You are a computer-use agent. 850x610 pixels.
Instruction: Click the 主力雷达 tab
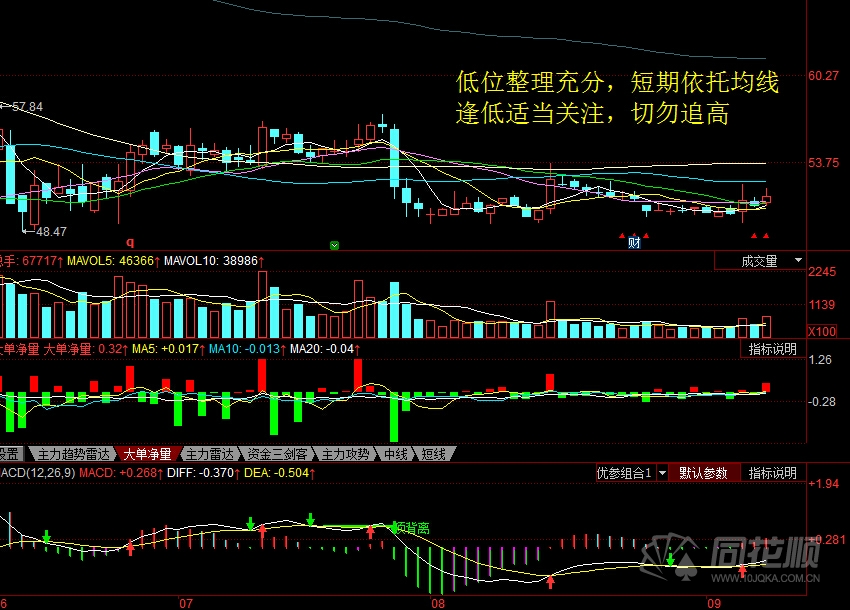[x=211, y=453]
